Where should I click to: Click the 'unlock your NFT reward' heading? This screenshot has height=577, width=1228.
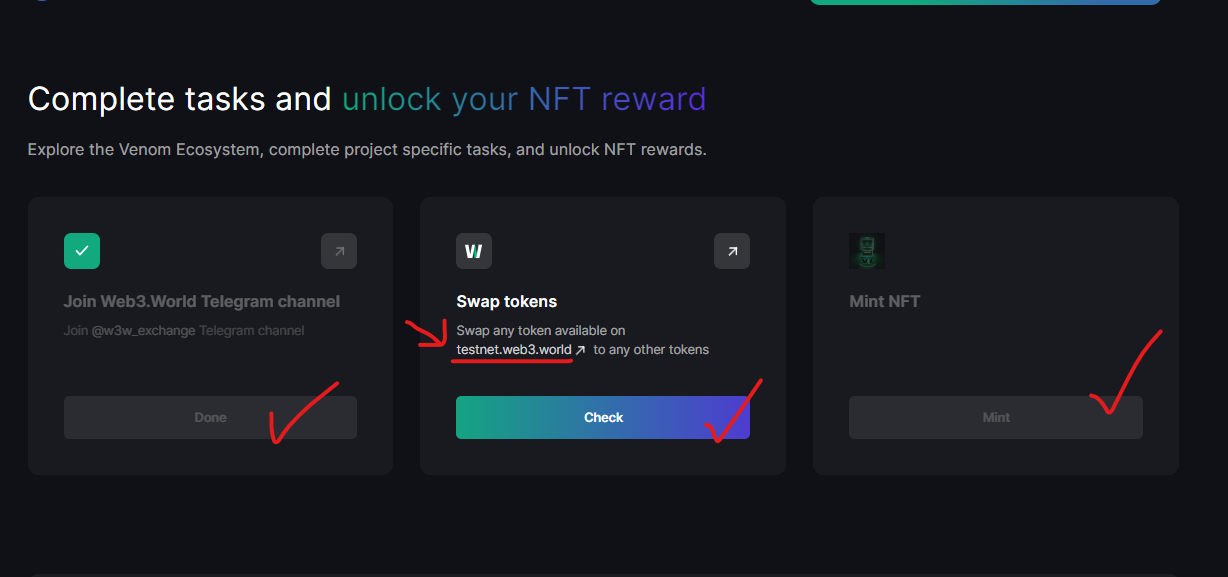coord(524,99)
